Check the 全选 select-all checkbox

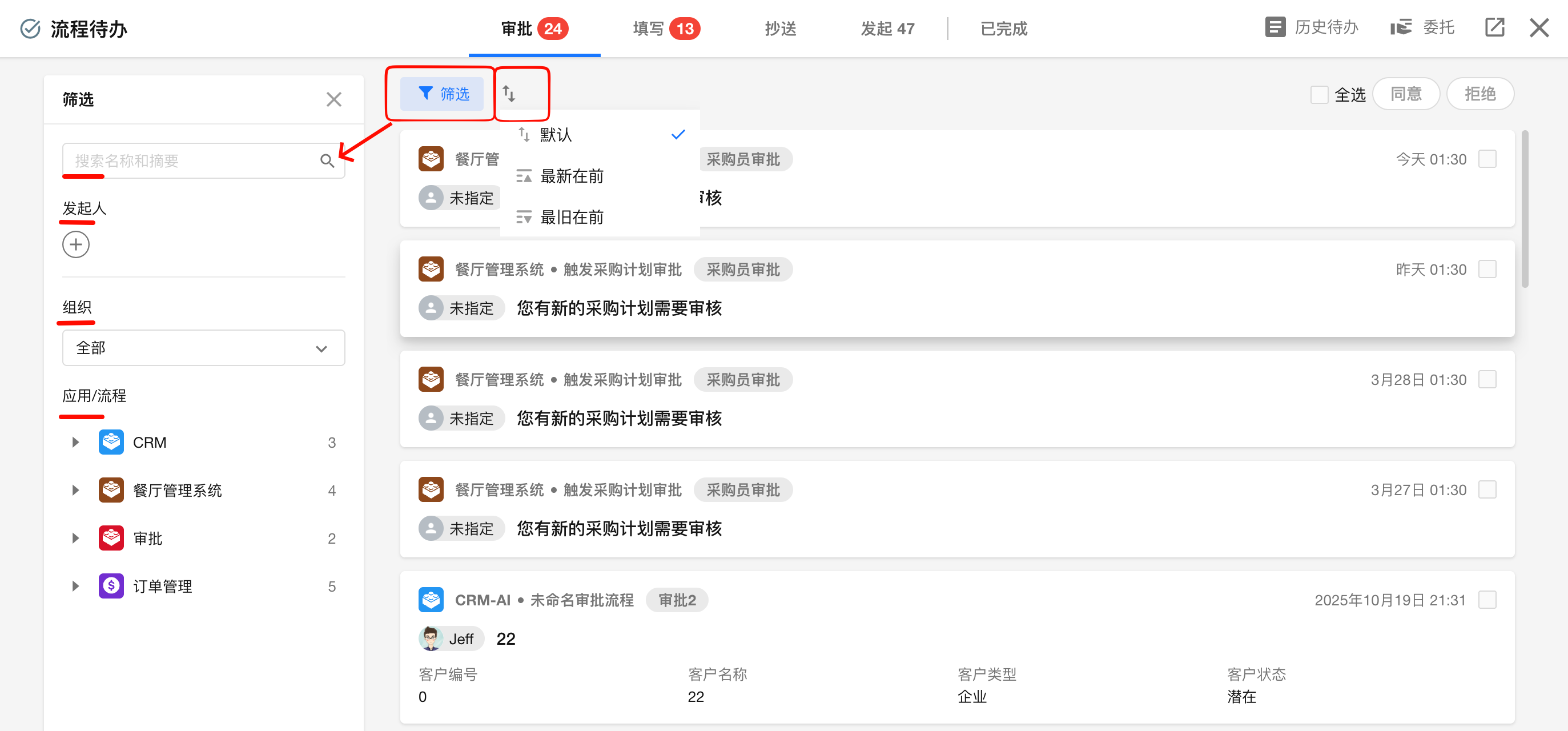click(1318, 94)
